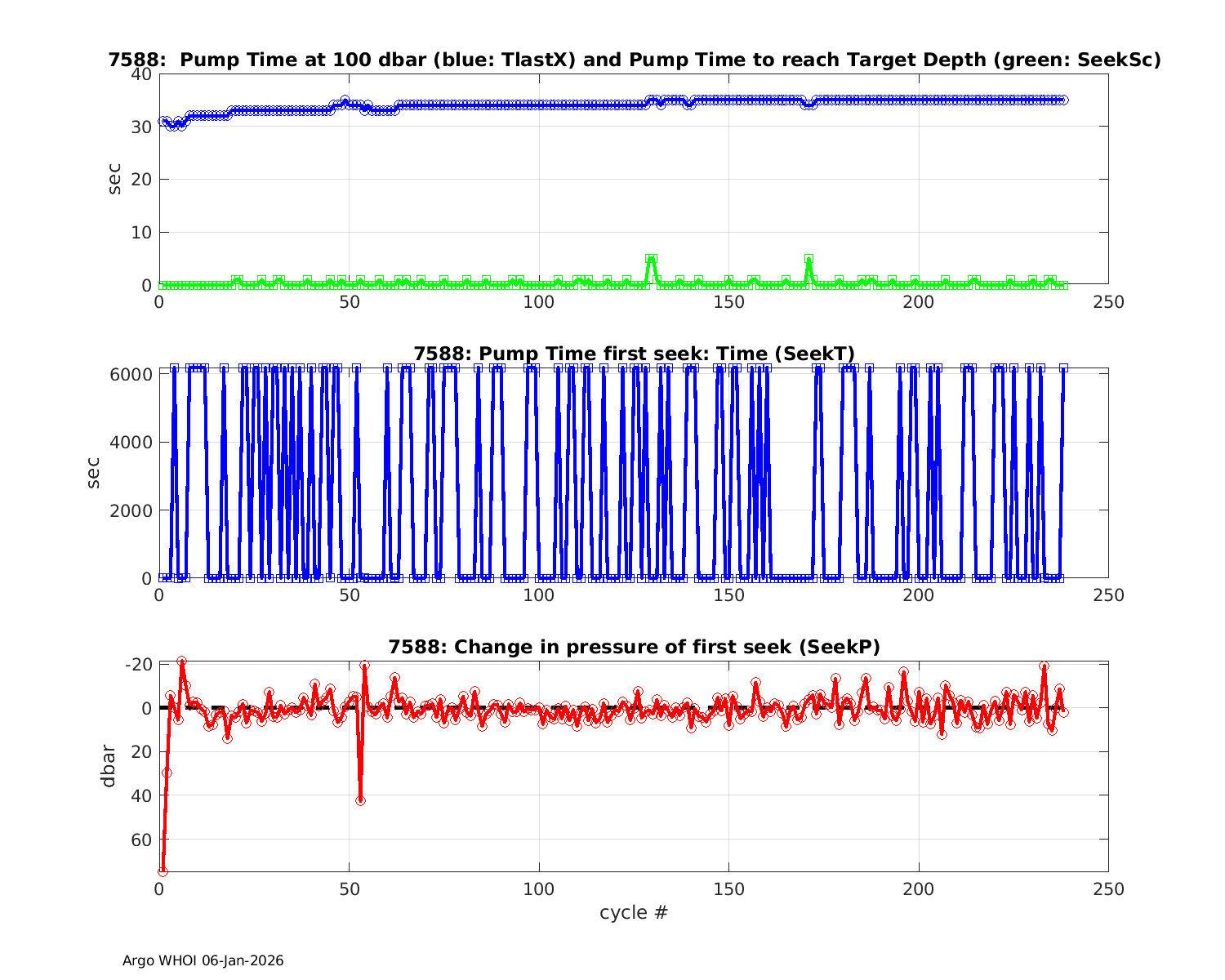Click the green spike near cycle 130 in top plot
Image resolution: width=1225 pixels, height=980 pixels.
click(x=651, y=259)
